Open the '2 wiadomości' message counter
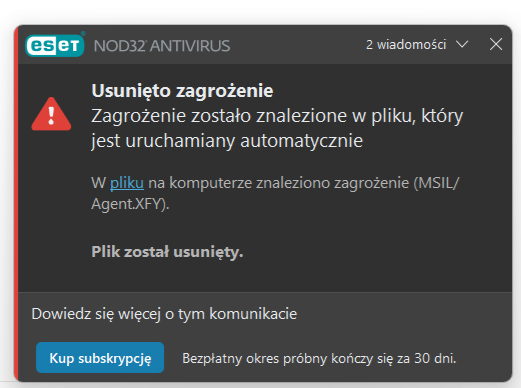 [x=406, y=45]
